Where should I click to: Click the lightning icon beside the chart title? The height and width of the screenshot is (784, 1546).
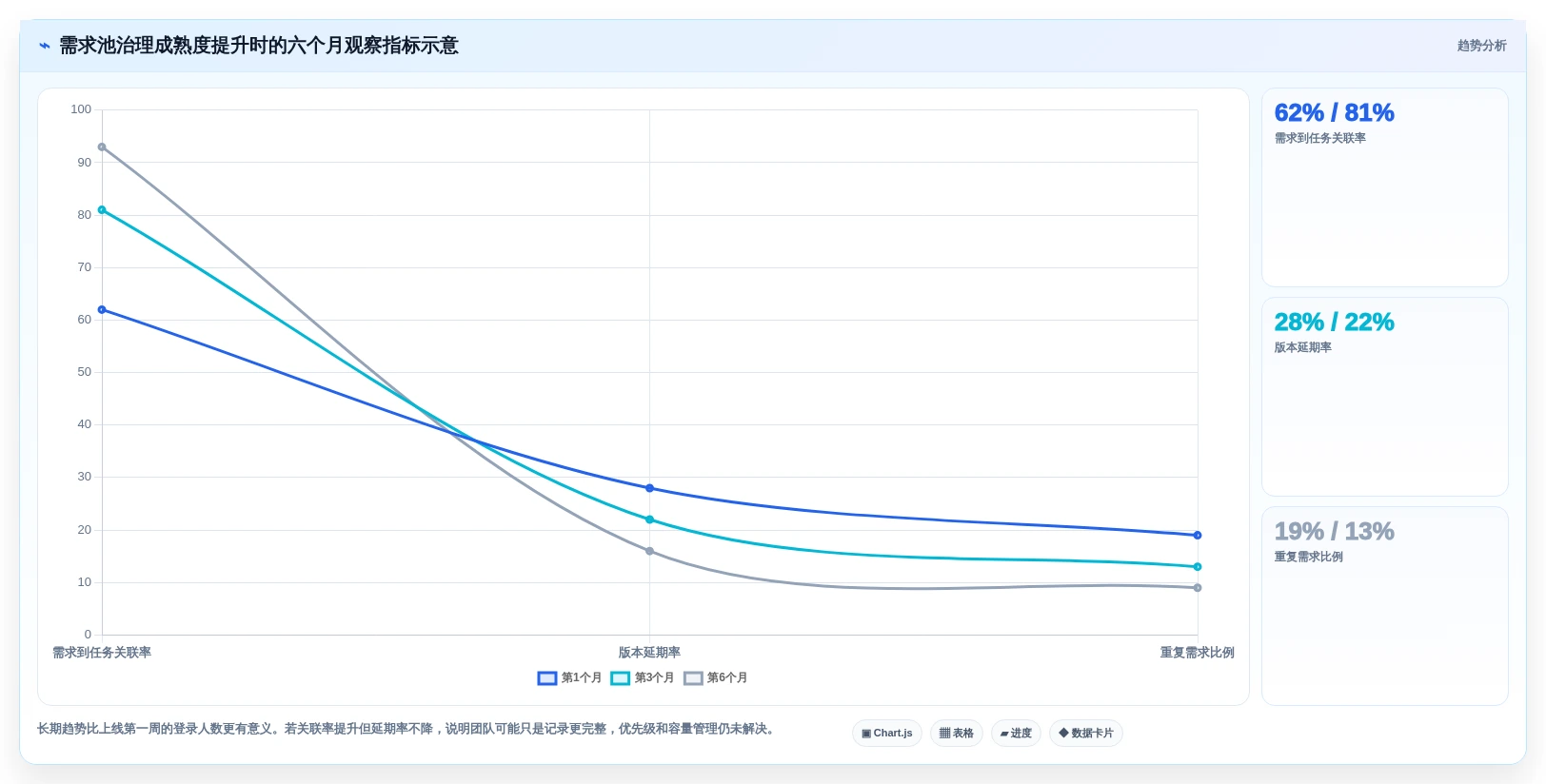click(x=44, y=46)
